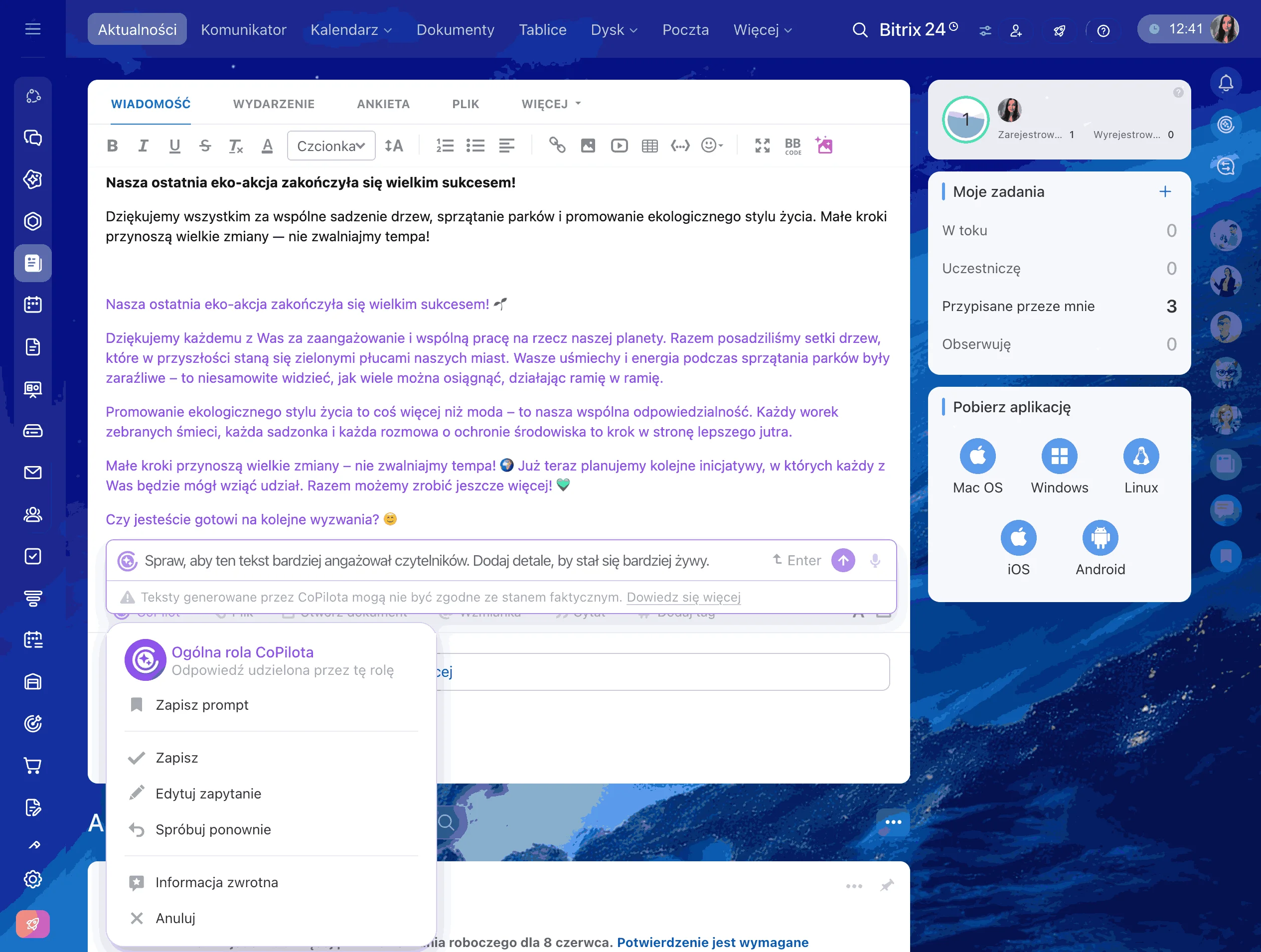
Task: Open notifications bell in right sidebar
Action: pos(1226,83)
